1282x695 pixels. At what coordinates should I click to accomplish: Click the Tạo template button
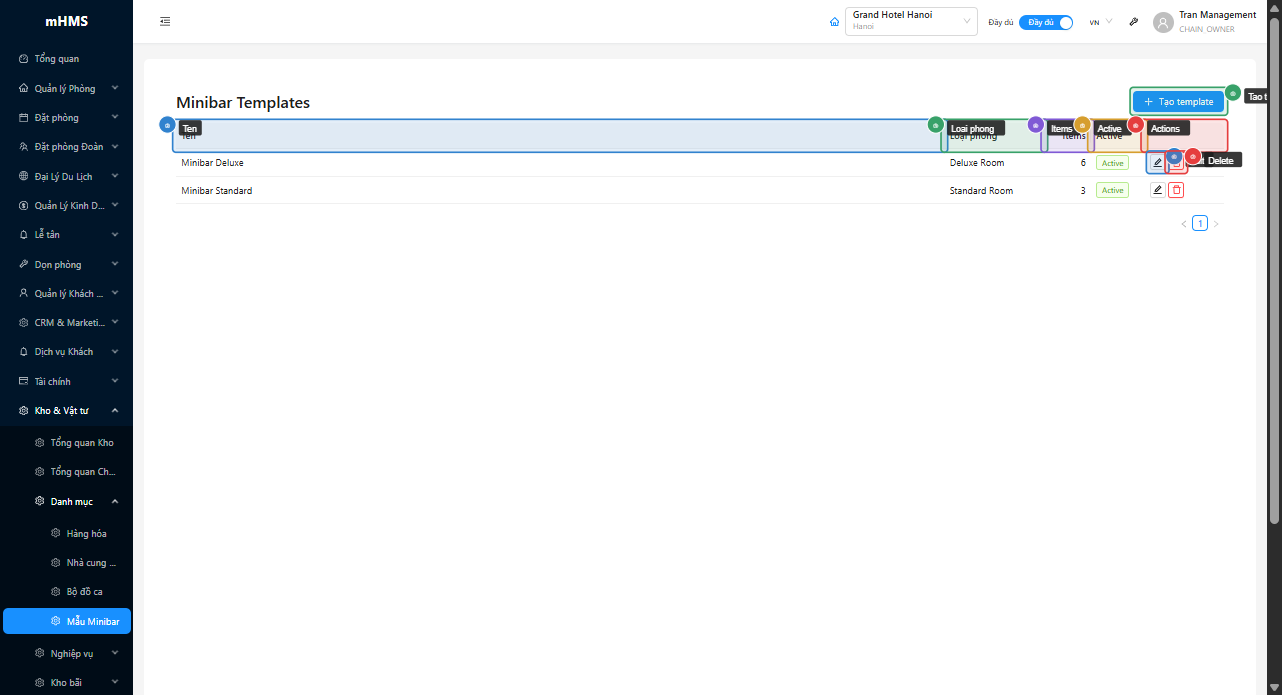[x=1178, y=102]
